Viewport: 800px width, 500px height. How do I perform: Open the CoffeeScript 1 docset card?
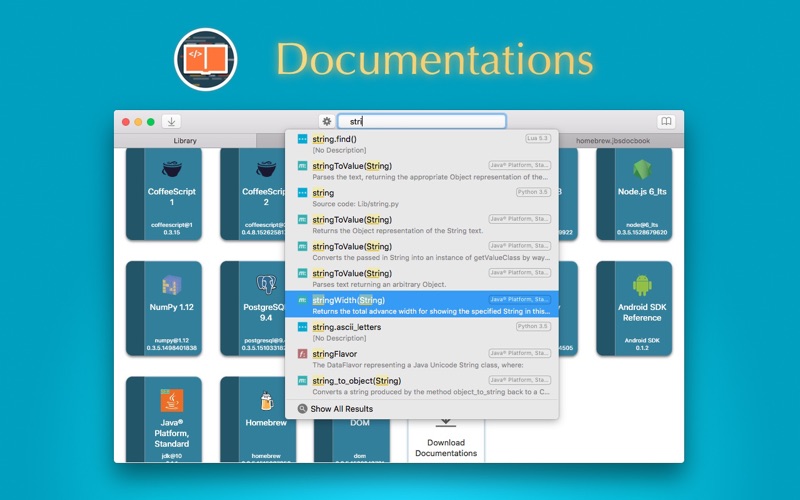pos(164,194)
